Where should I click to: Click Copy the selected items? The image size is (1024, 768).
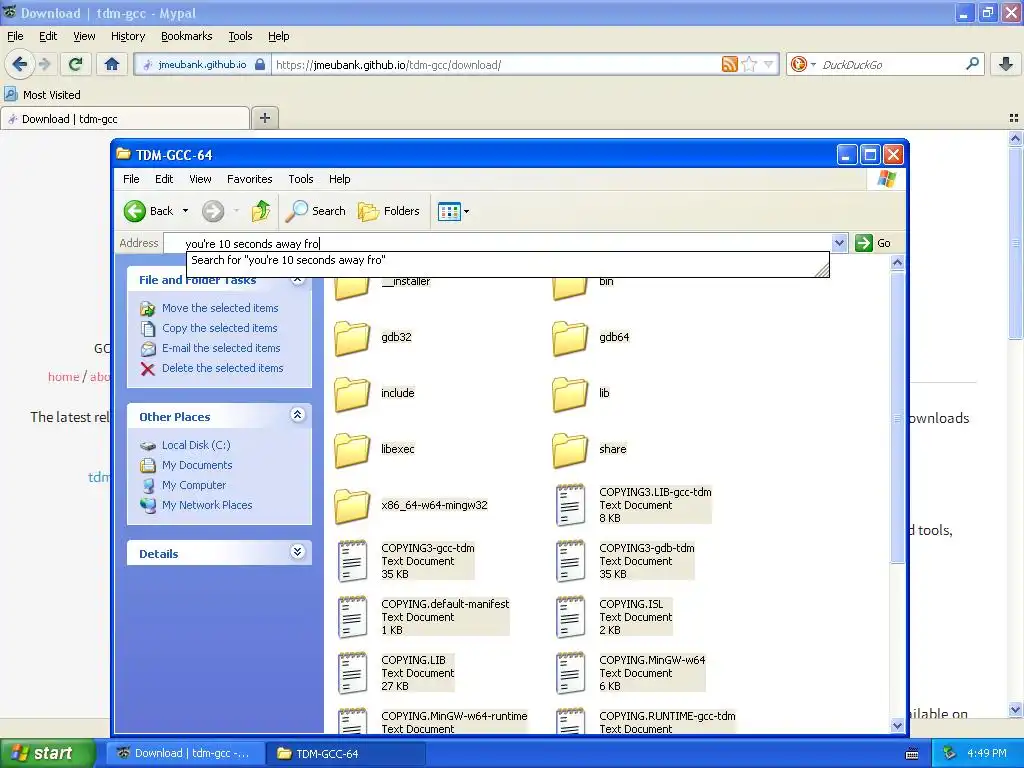coord(219,328)
